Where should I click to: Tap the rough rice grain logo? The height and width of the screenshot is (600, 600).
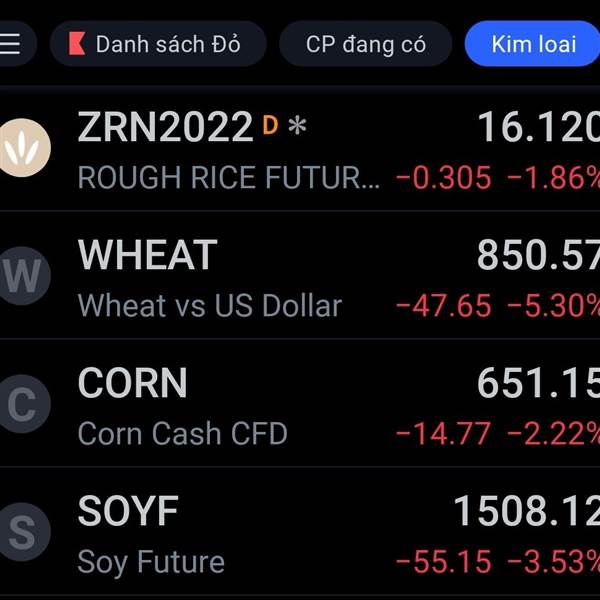click(x=24, y=148)
